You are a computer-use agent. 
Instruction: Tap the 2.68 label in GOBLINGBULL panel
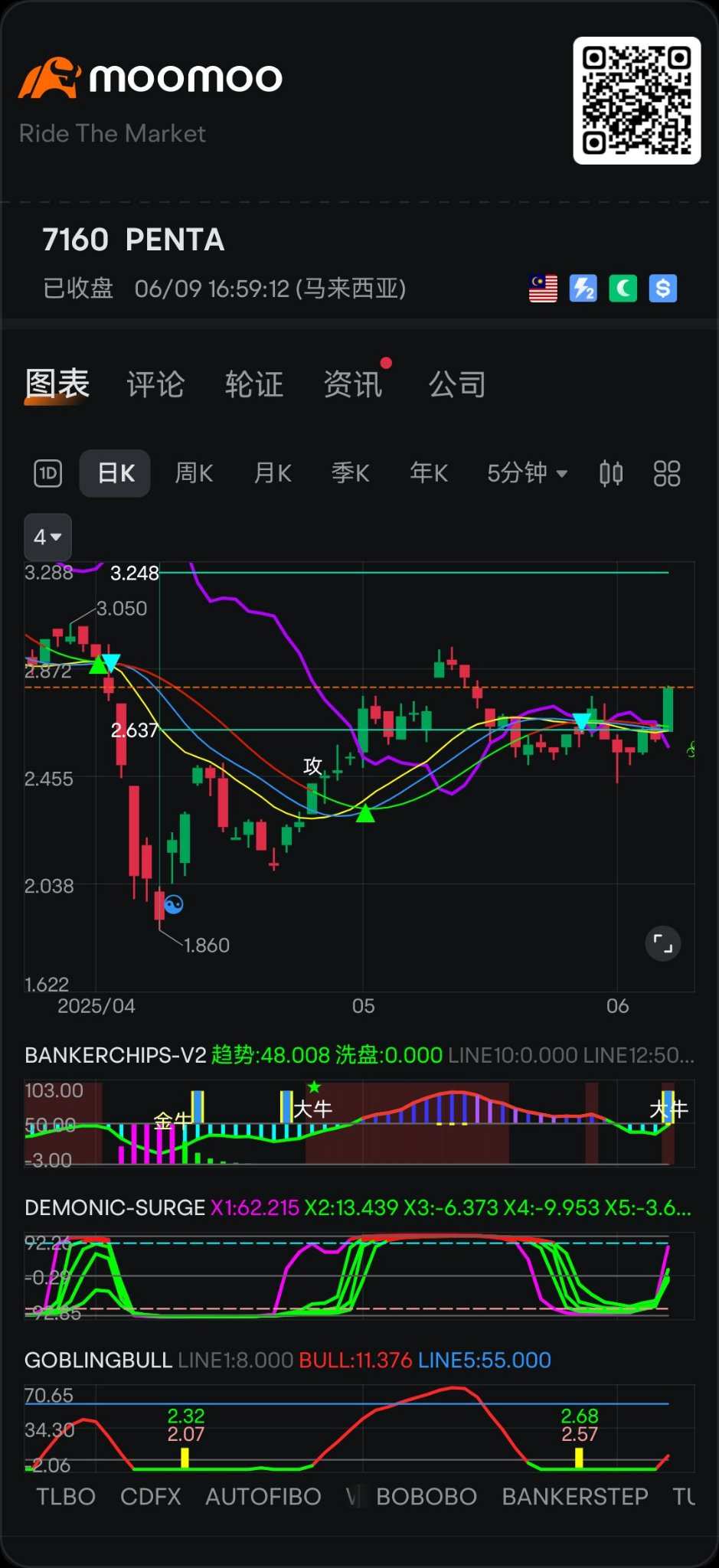point(580,1416)
